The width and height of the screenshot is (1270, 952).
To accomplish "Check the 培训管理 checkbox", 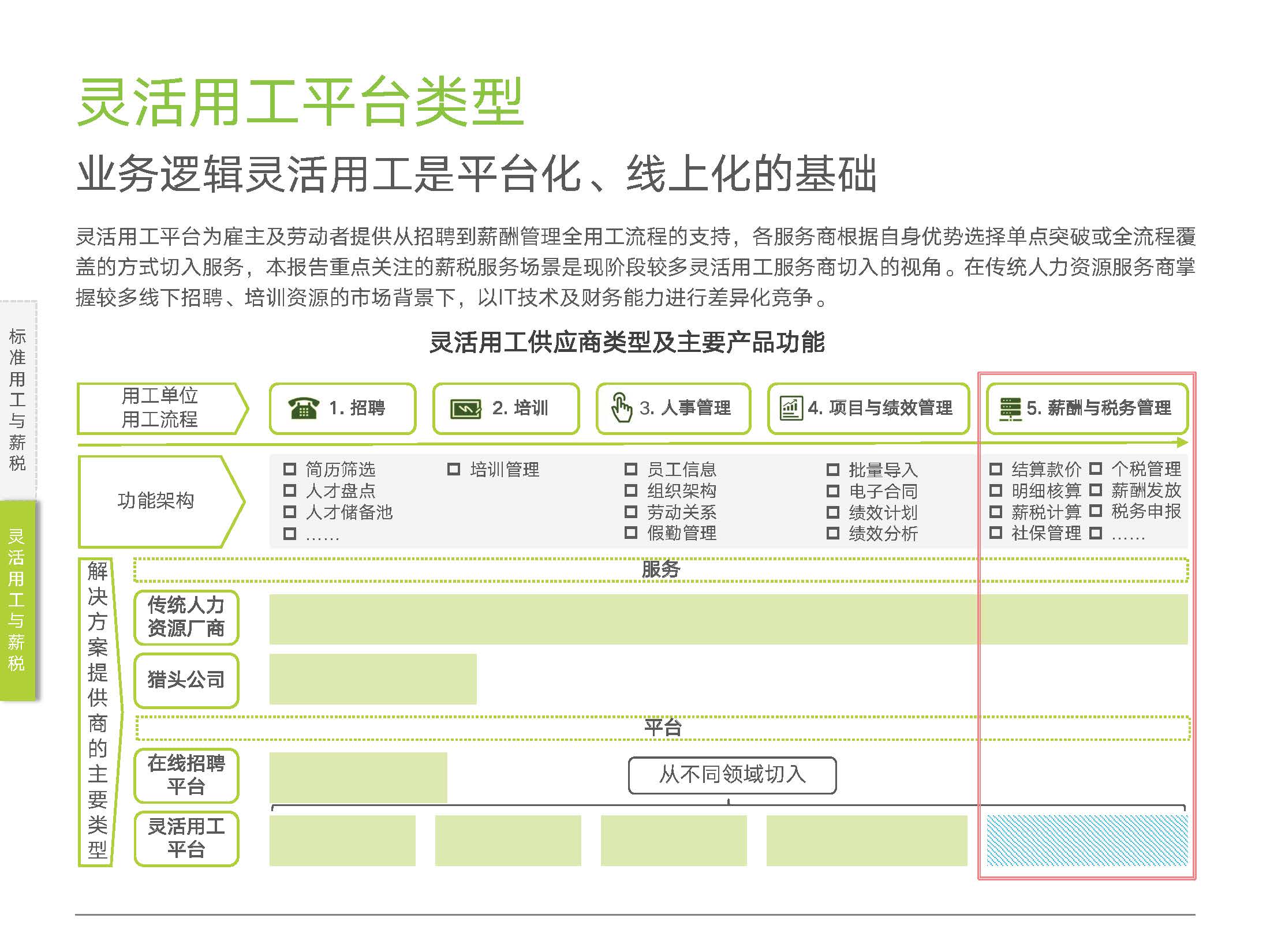I will 454,470.
